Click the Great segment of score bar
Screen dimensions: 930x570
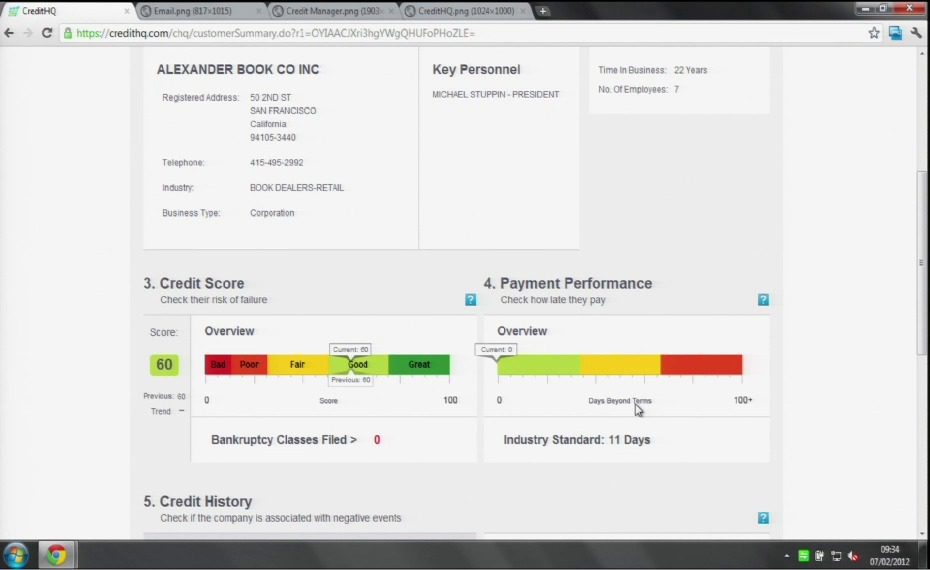419,364
